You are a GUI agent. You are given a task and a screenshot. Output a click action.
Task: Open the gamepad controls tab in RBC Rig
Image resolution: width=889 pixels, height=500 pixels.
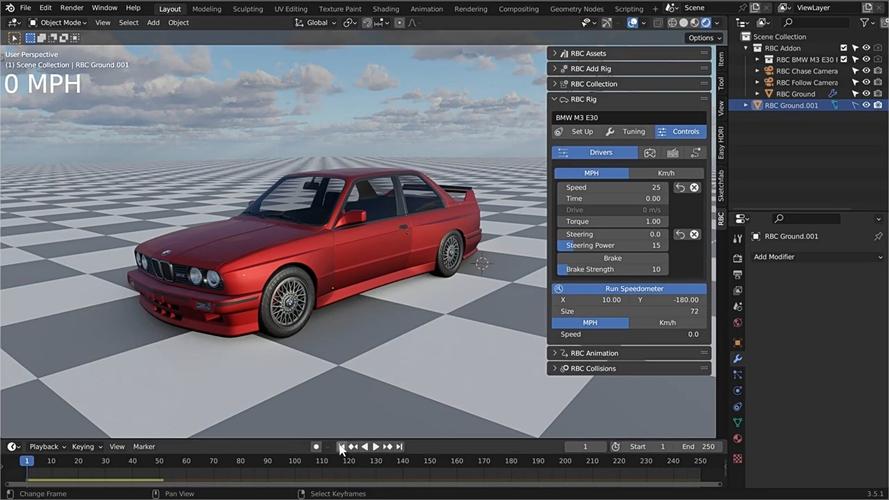650,152
